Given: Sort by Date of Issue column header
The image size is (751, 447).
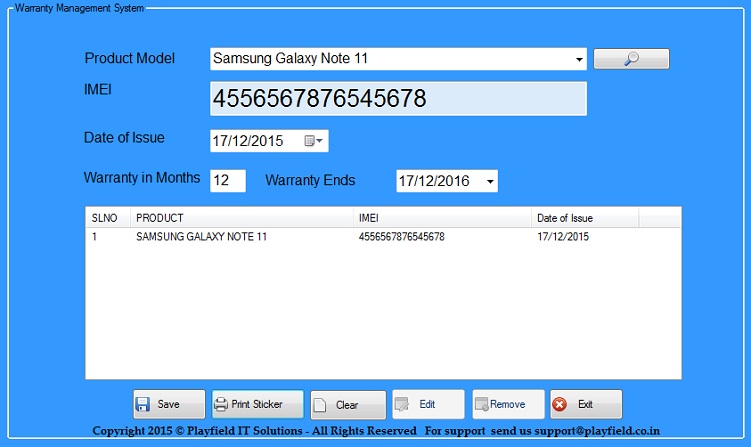Looking at the screenshot, I should tap(584, 217).
